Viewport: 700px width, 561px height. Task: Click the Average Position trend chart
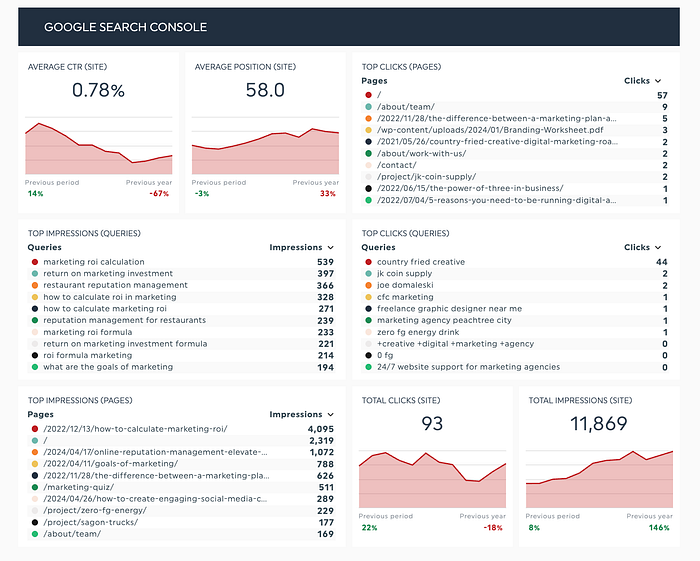(x=265, y=147)
